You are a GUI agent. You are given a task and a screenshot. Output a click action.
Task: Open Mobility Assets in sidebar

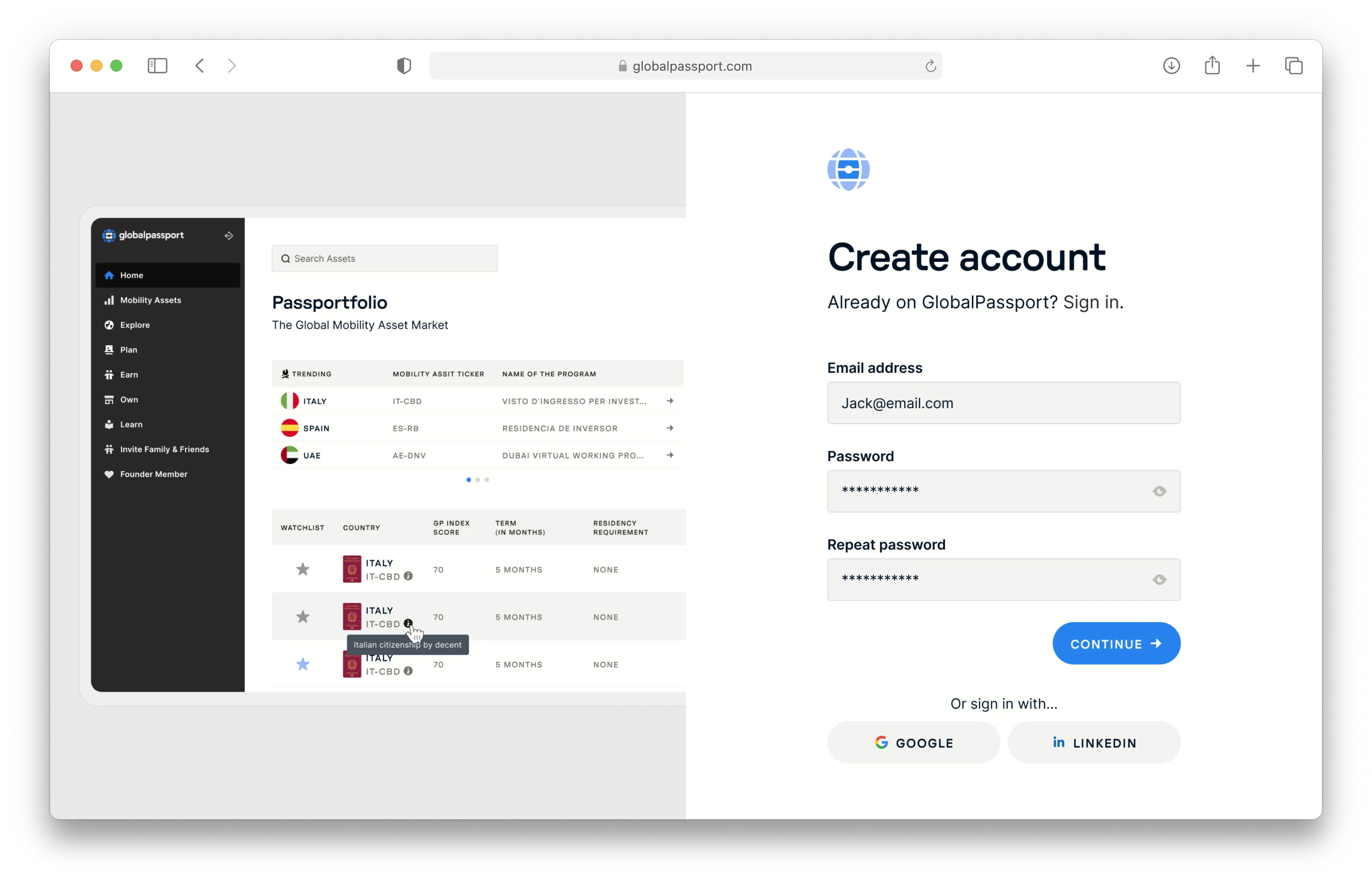pyautogui.click(x=151, y=300)
